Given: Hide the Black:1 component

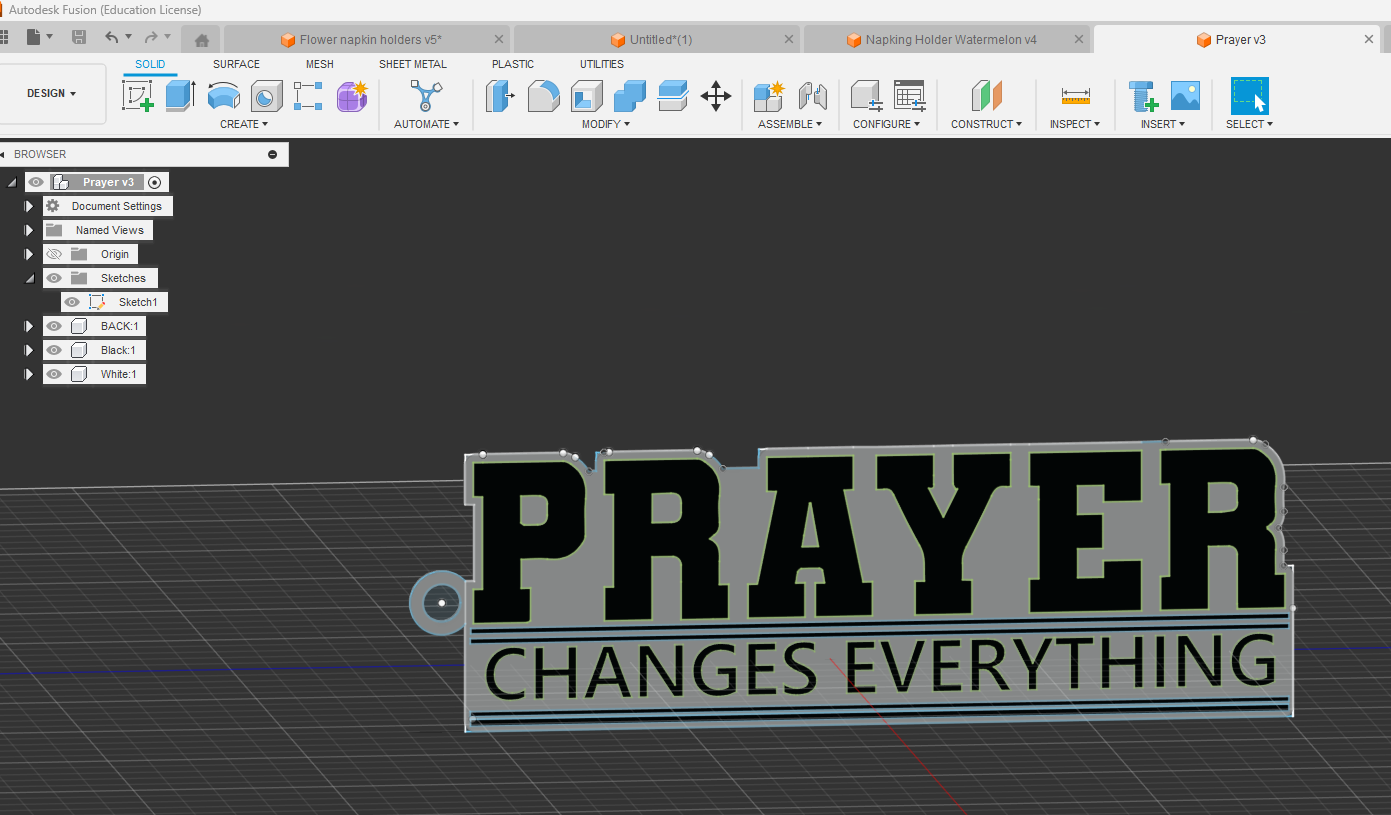Looking at the screenshot, I should pyautogui.click(x=54, y=350).
